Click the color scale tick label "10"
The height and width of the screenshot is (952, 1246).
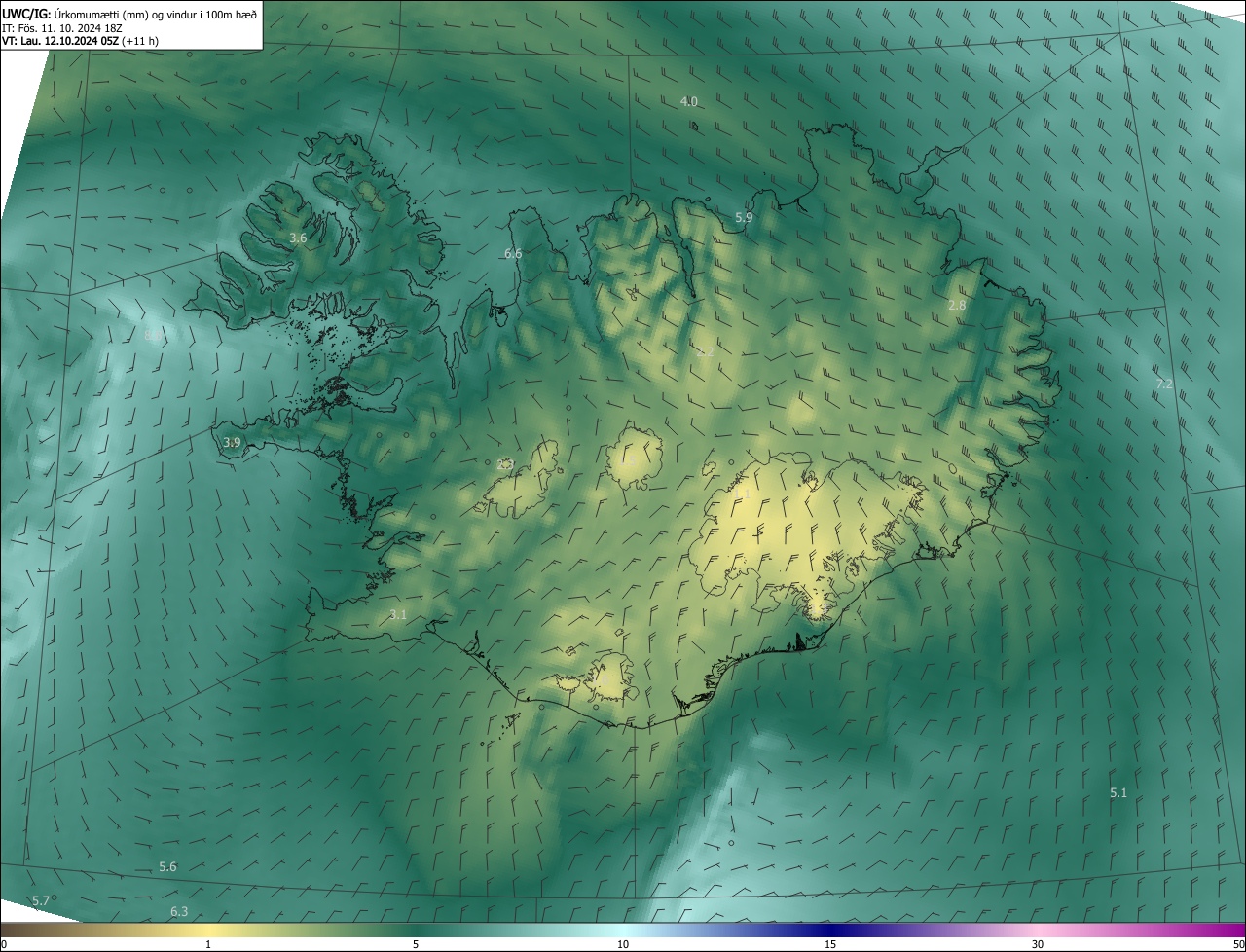(x=623, y=944)
